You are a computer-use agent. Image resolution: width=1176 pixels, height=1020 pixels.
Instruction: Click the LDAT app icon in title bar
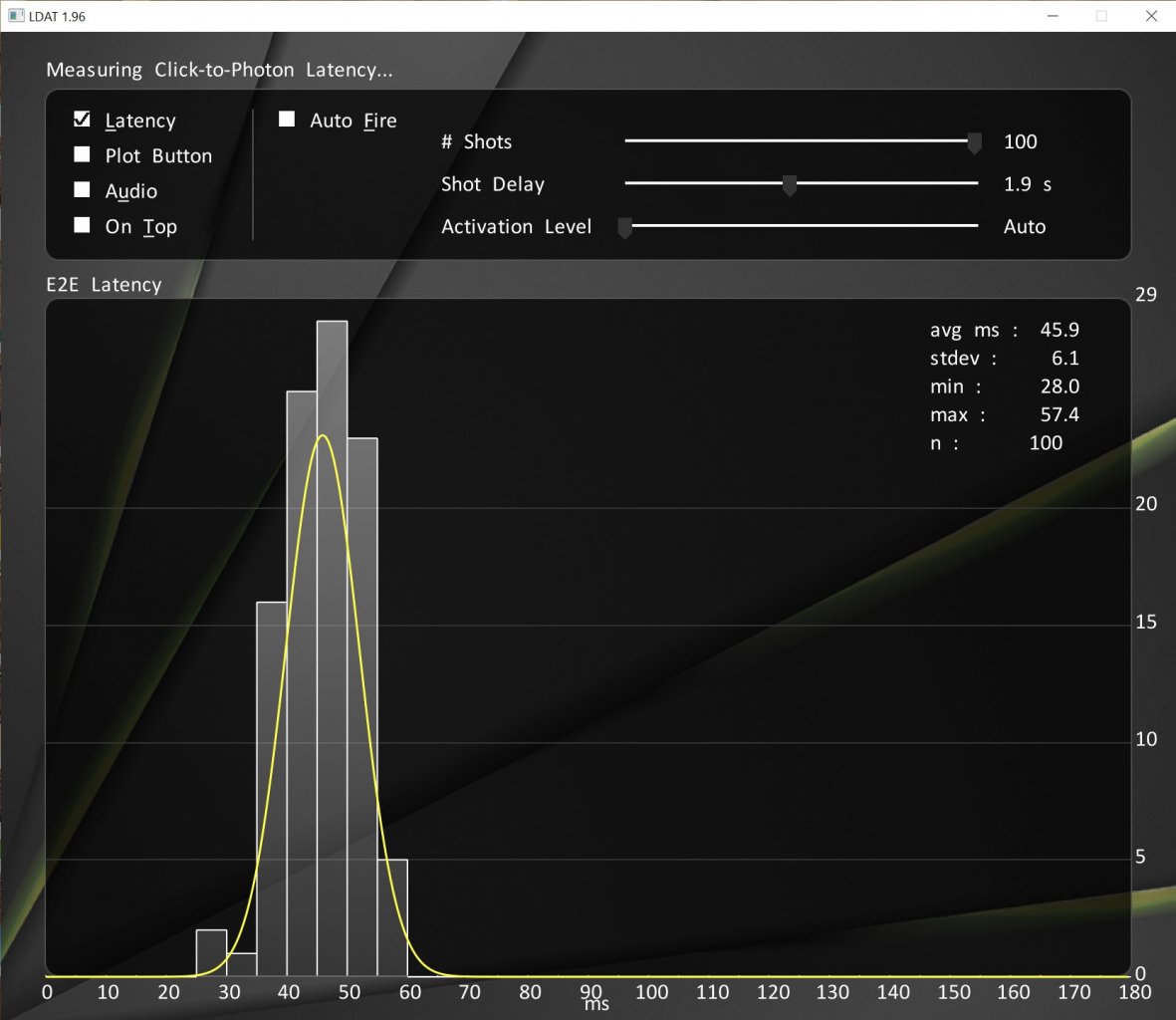point(16,16)
